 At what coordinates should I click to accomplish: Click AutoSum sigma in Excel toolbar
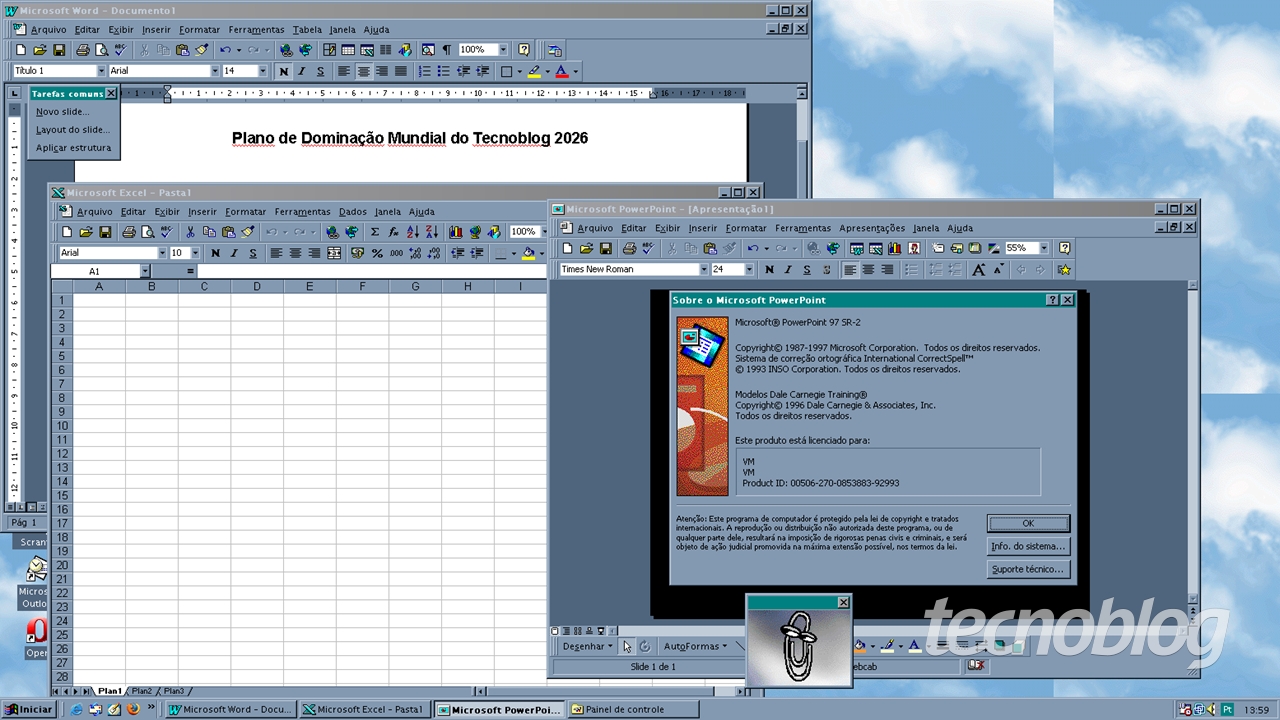(x=375, y=232)
